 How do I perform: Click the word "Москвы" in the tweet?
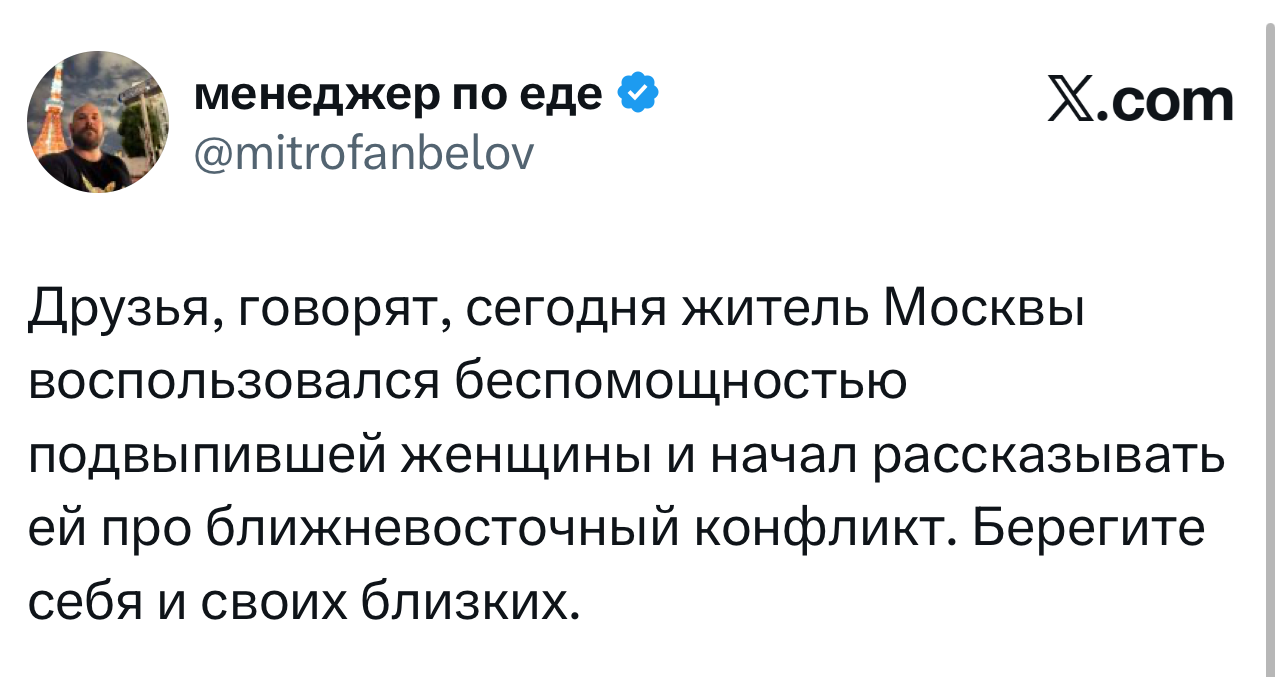coord(987,310)
